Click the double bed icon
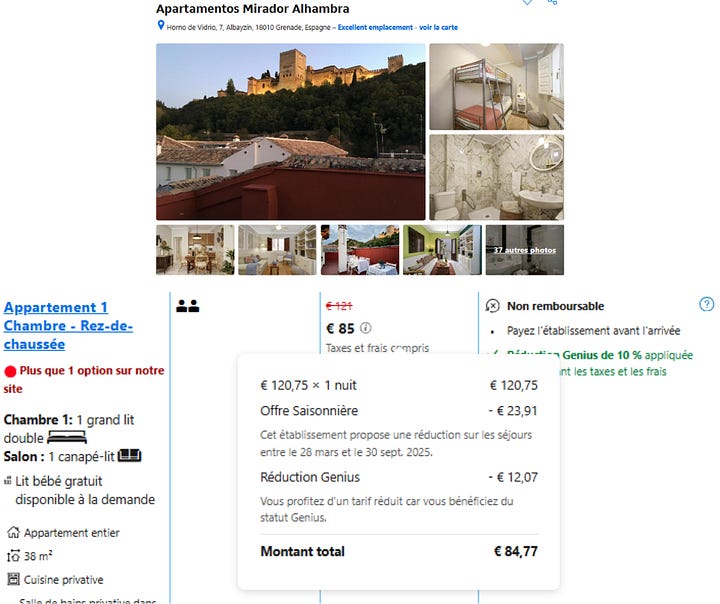The image size is (720, 604). [x=67, y=437]
